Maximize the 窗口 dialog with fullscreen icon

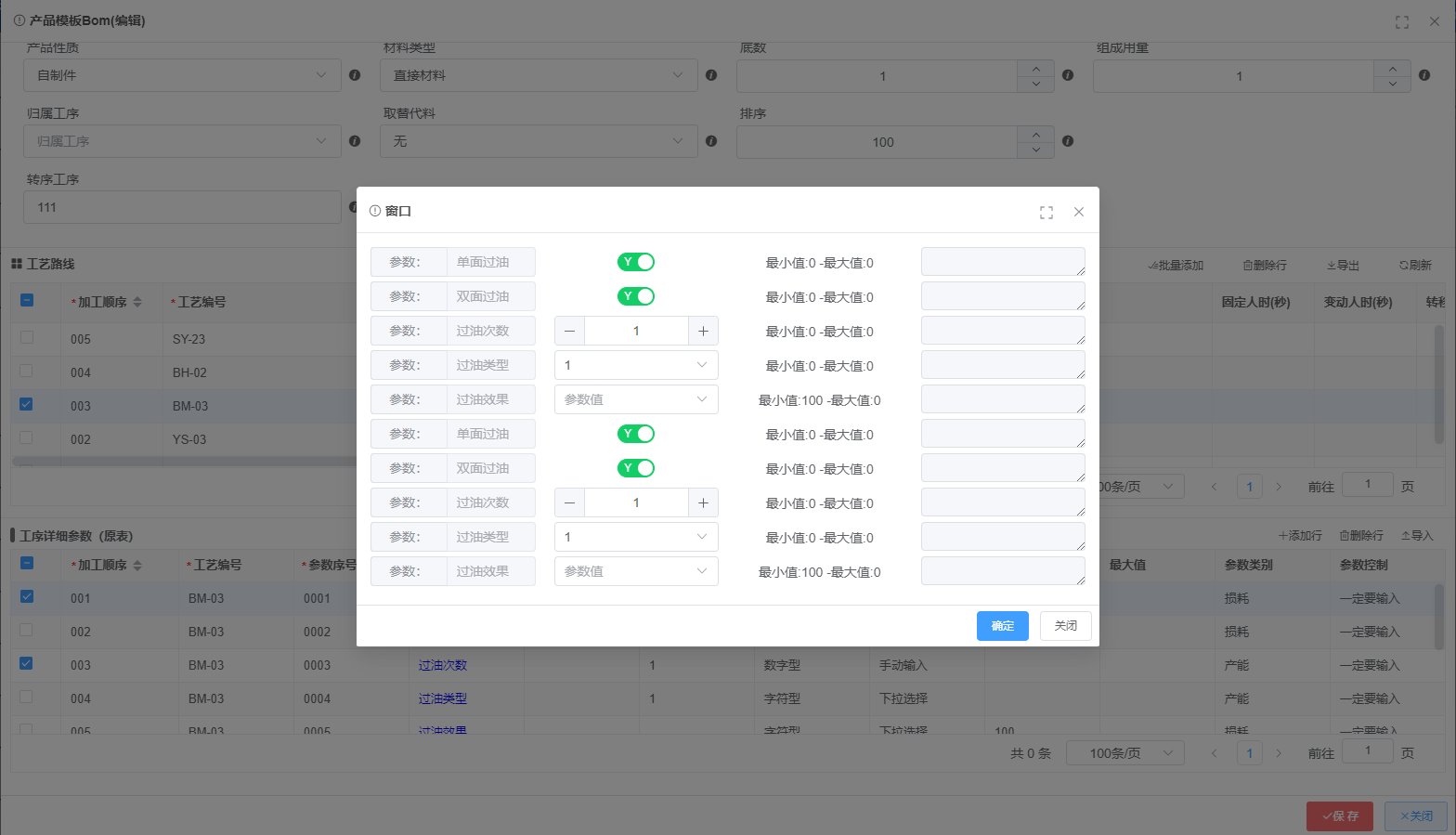(1046, 212)
